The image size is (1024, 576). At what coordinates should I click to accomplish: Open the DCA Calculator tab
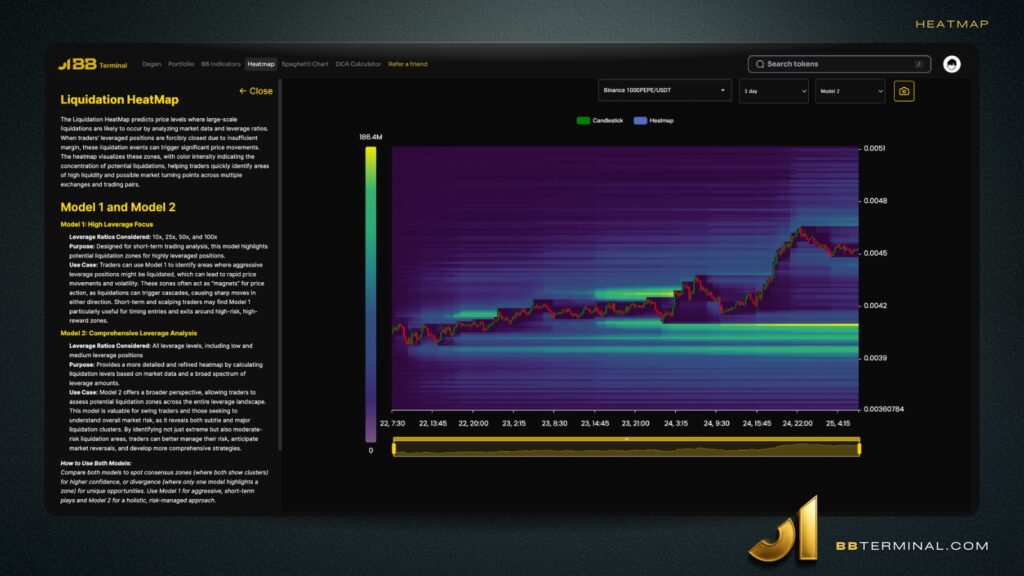click(x=358, y=64)
